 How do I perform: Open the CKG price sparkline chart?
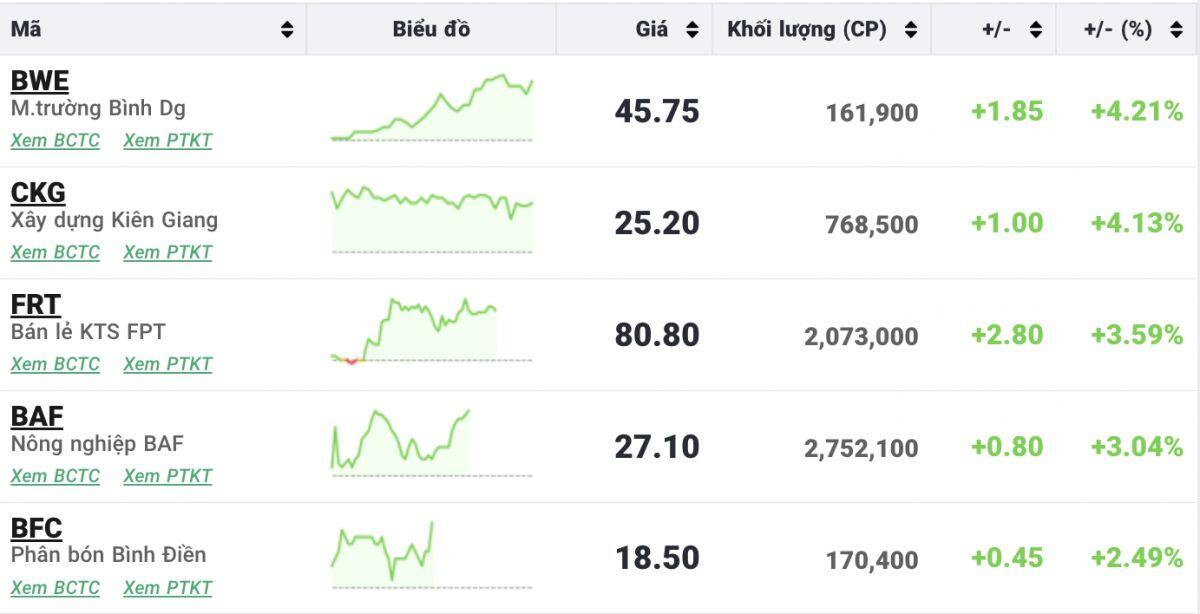tap(431, 220)
